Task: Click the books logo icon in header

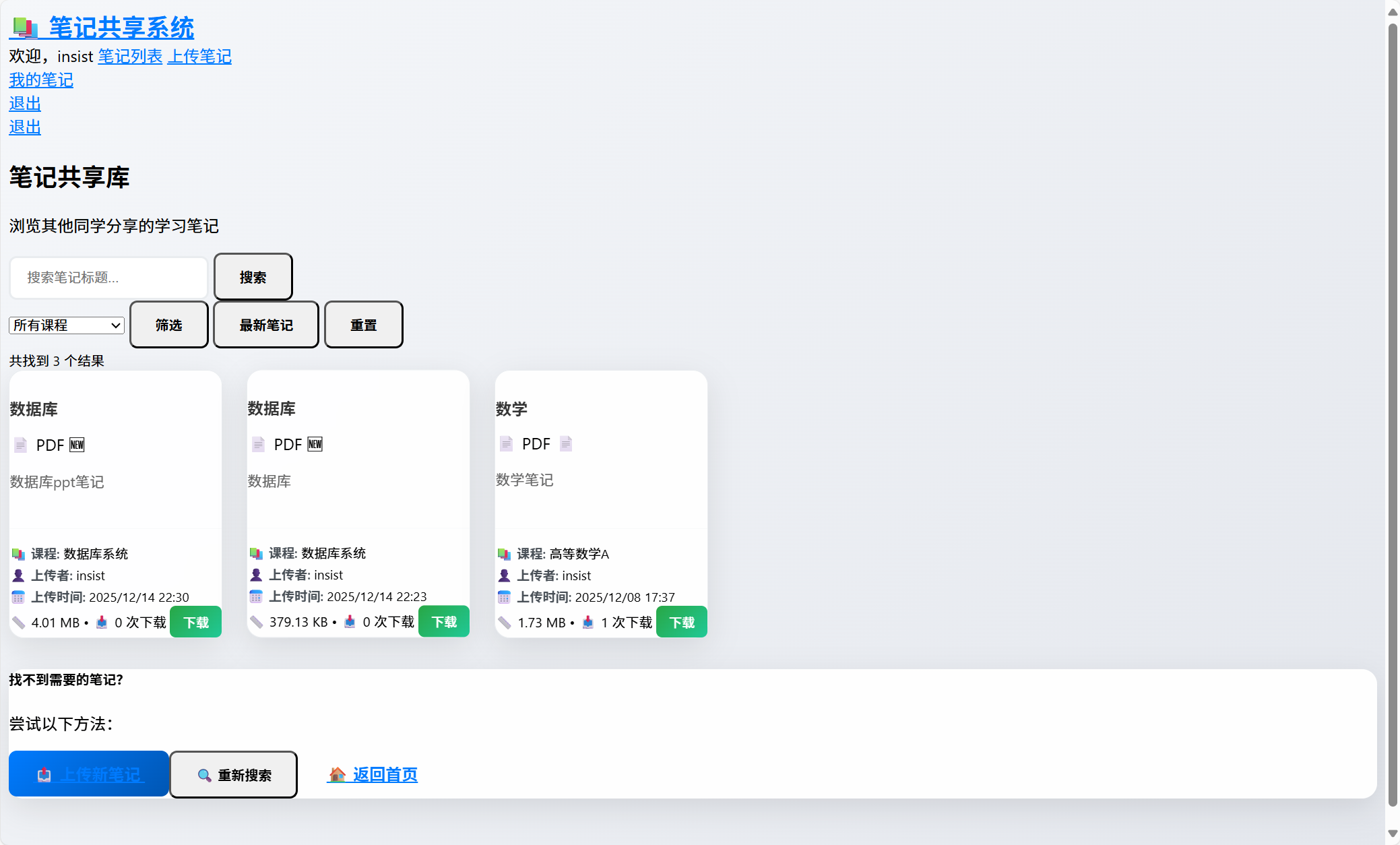Action: tap(26, 28)
